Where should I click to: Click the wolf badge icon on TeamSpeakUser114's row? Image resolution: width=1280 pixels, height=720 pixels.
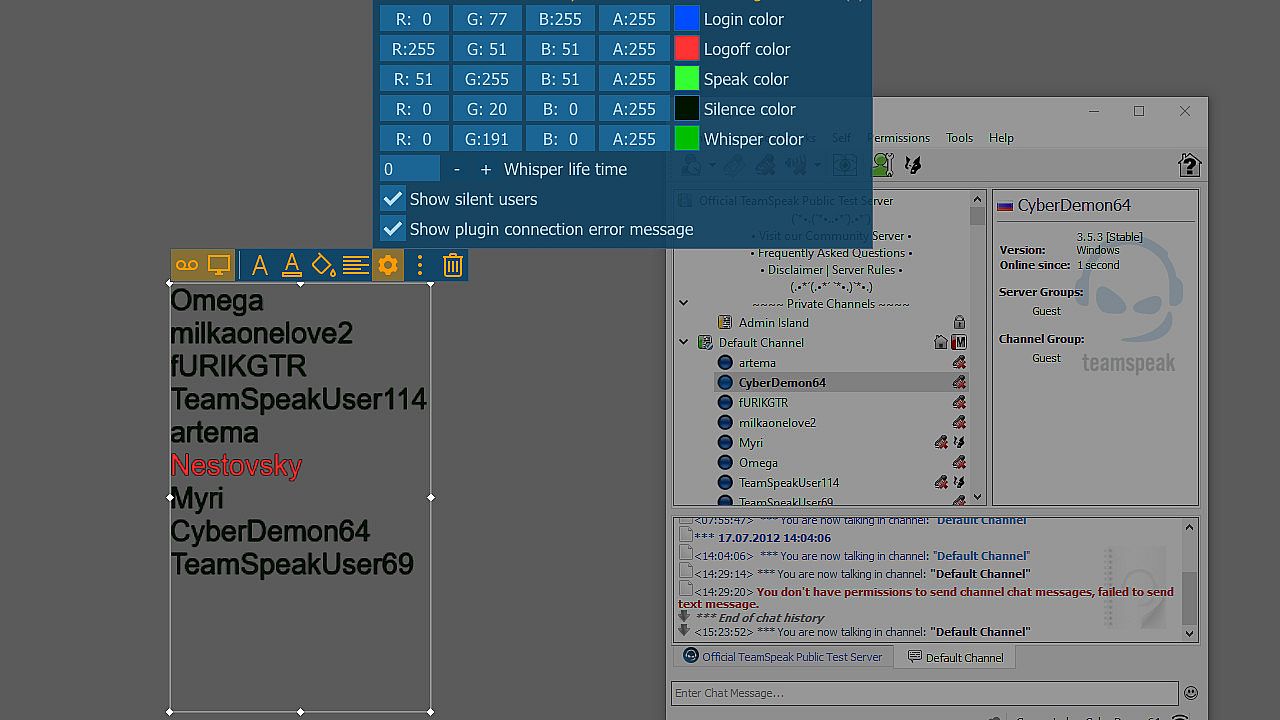pyautogui.click(x=959, y=482)
